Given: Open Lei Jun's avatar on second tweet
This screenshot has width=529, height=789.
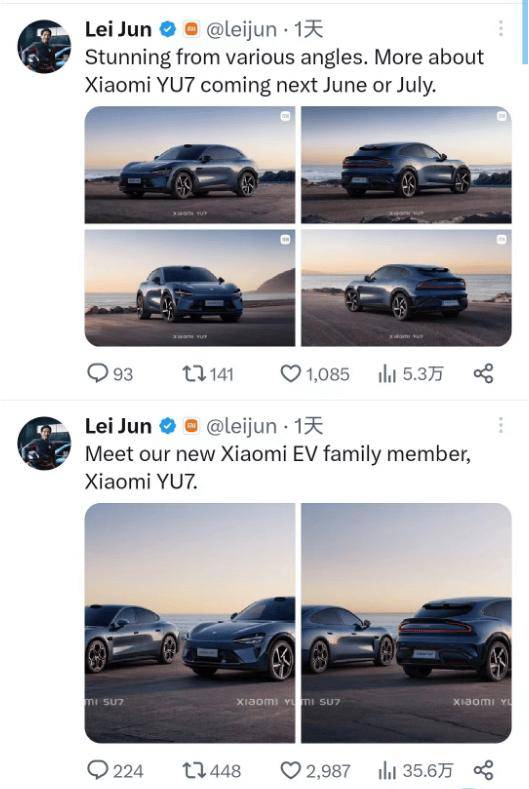Looking at the screenshot, I should tap(44, 443).
